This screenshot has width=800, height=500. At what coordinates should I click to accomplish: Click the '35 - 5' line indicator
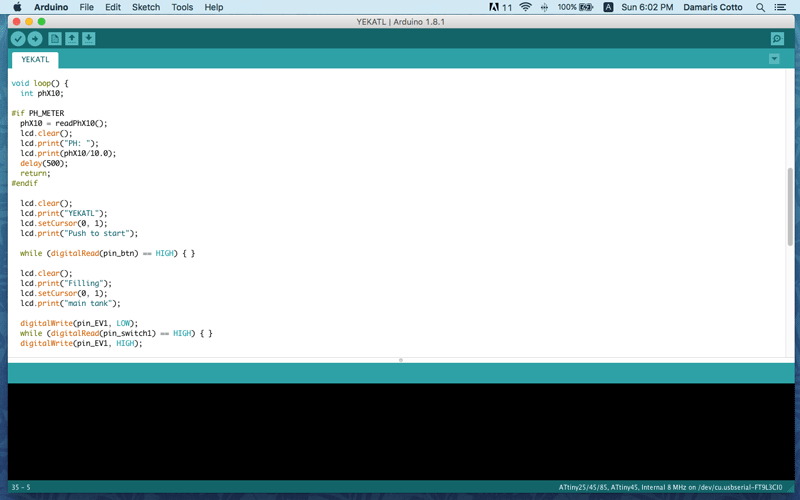[21, 487]
